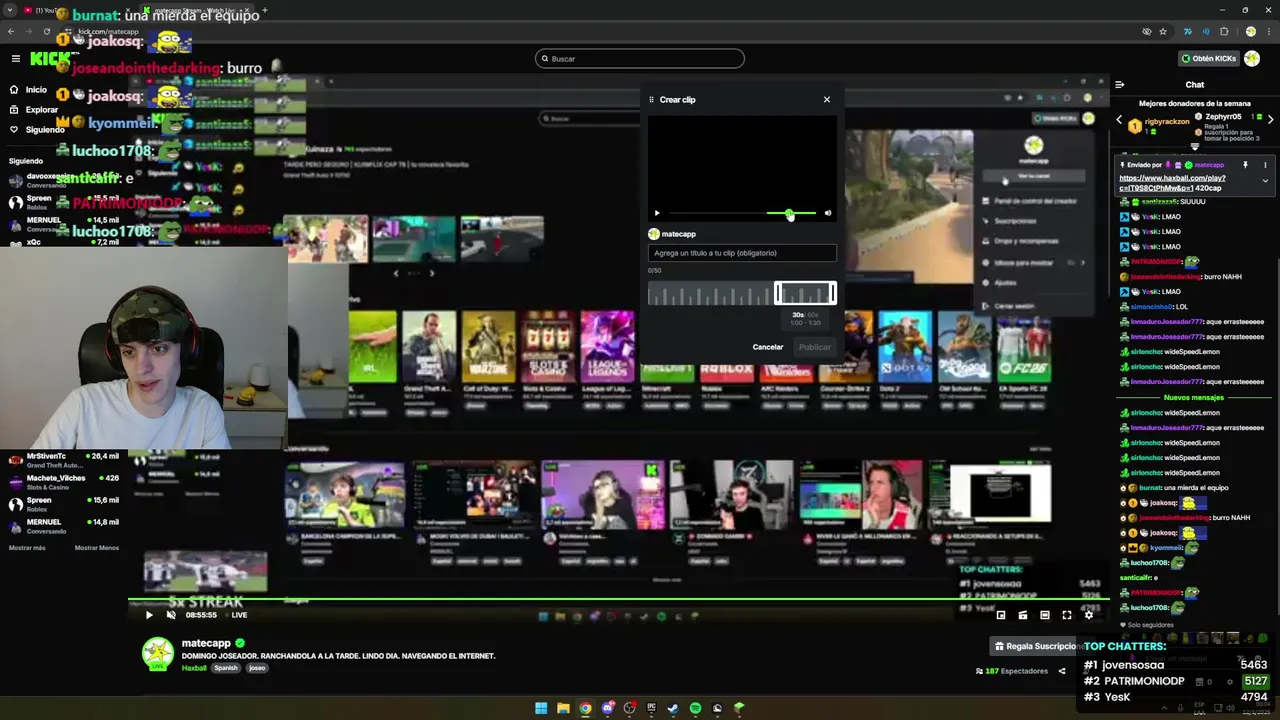Click the Buscar search field
The image size is (1280, 720).
pos(640,58)
